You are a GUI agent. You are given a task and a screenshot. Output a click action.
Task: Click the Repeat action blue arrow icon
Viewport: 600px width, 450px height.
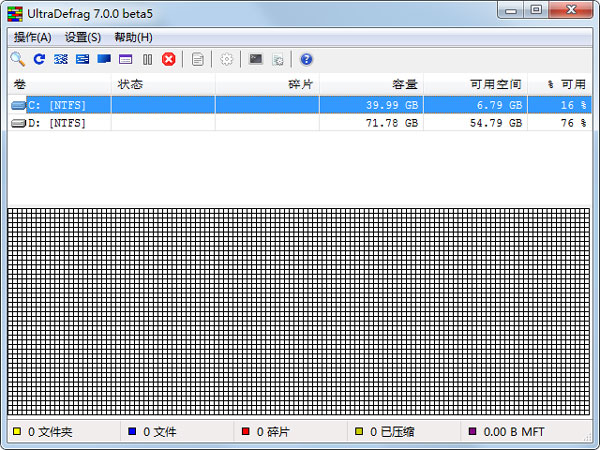click(39, 59)
